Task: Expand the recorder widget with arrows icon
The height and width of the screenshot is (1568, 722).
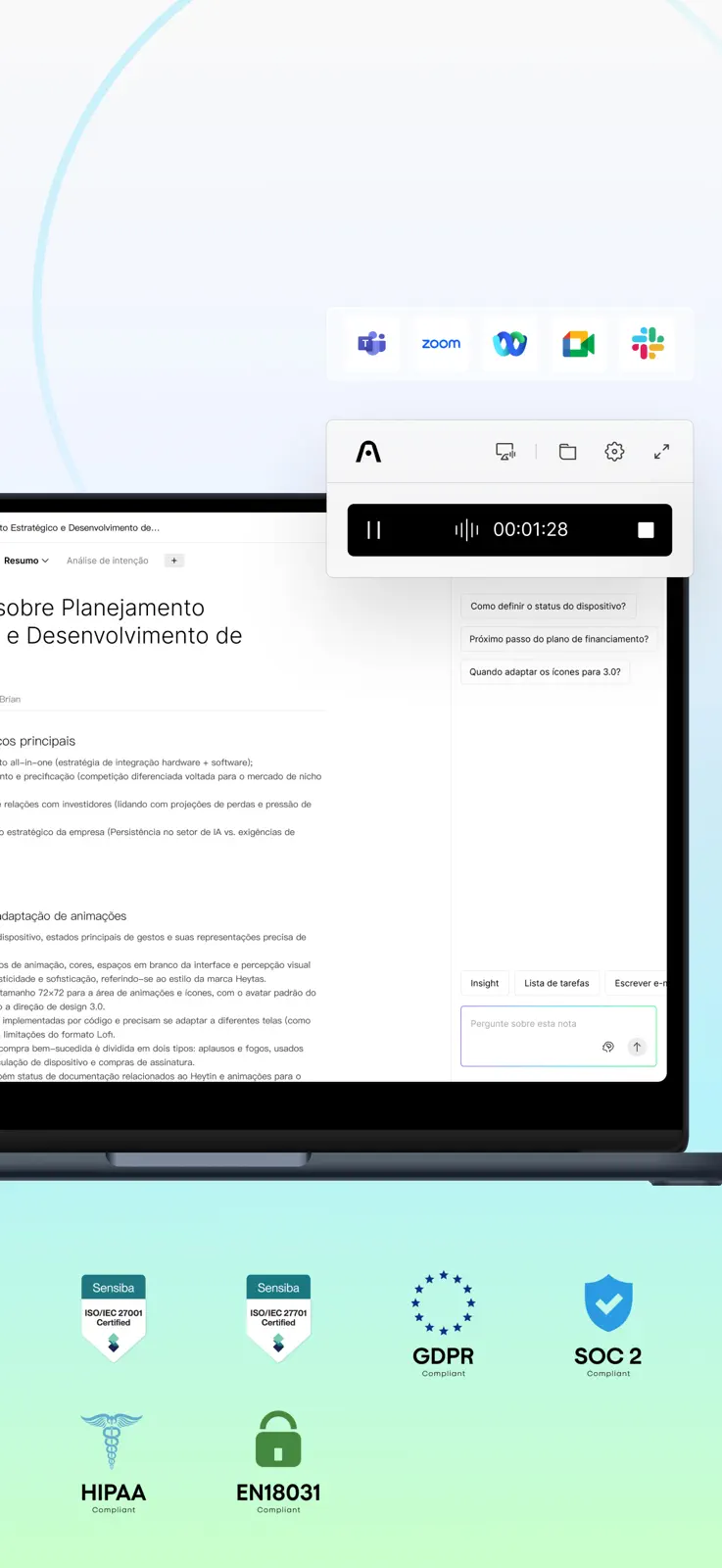Action: [x=661, y=452]
